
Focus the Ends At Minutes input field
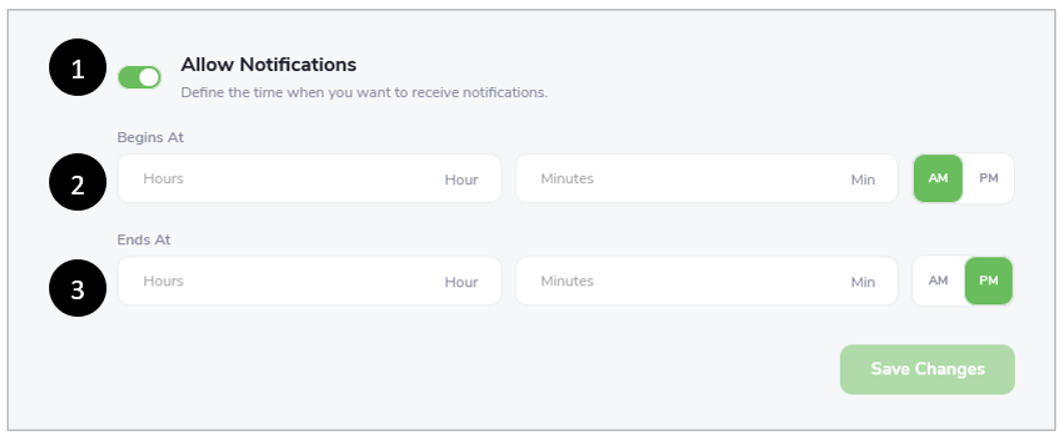click(706, 281)
